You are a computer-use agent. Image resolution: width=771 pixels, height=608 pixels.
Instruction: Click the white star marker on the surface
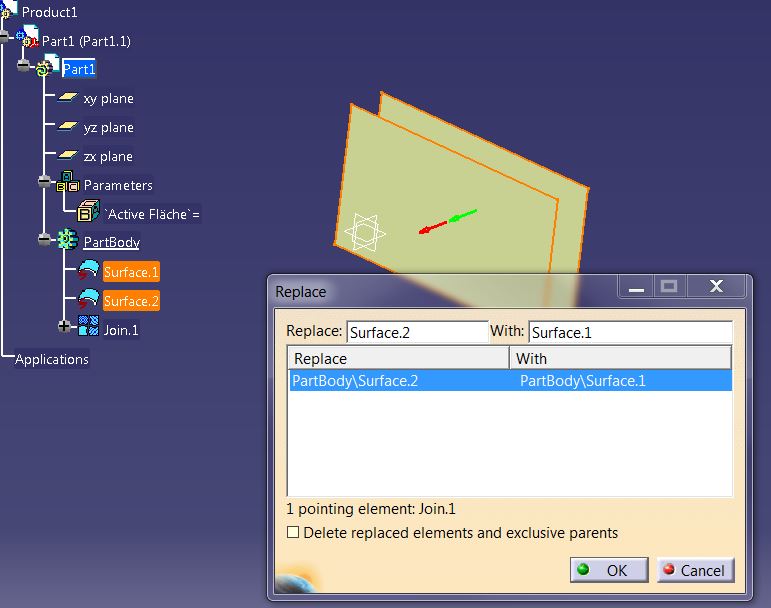click(x=365, y=232)
